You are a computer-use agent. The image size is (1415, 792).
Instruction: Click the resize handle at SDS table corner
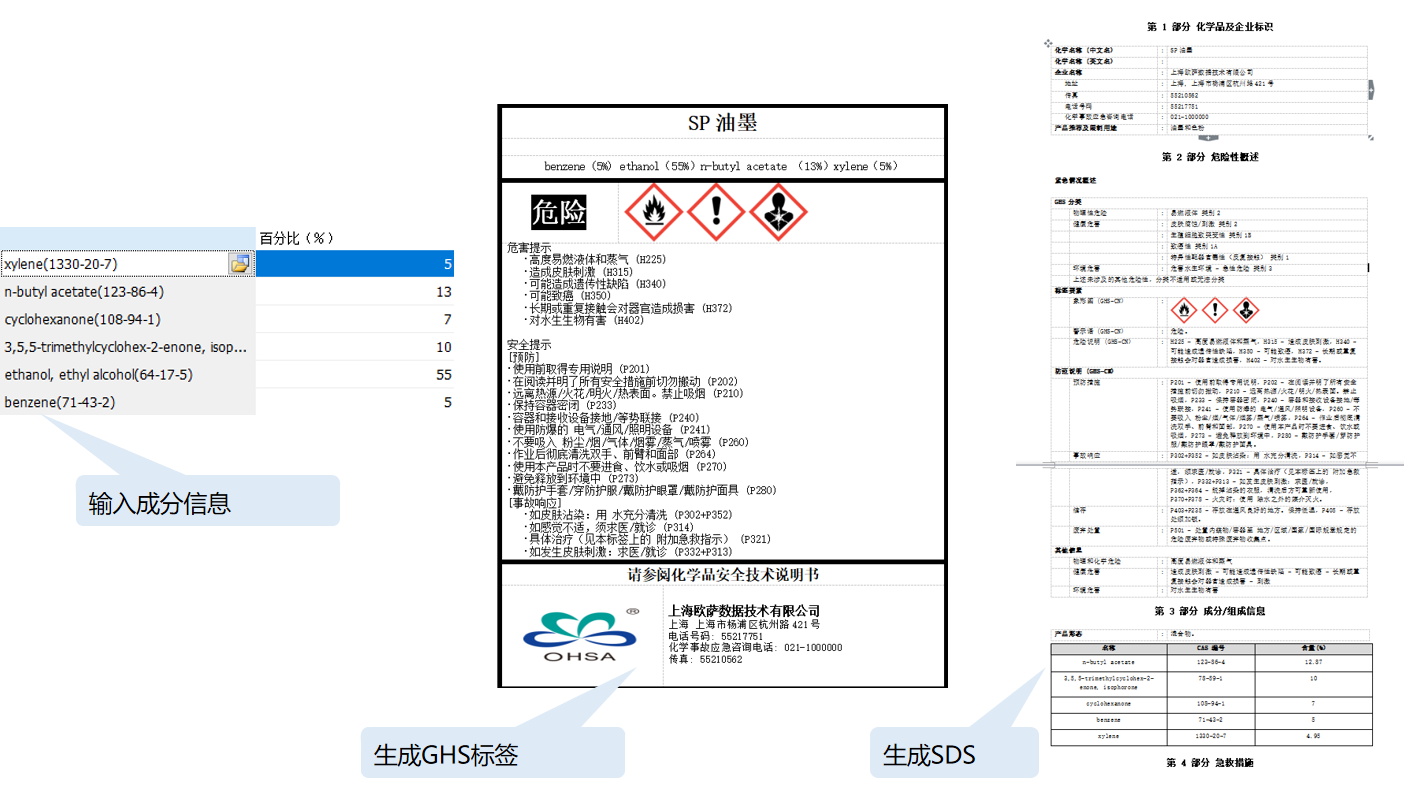point(1371,136)
